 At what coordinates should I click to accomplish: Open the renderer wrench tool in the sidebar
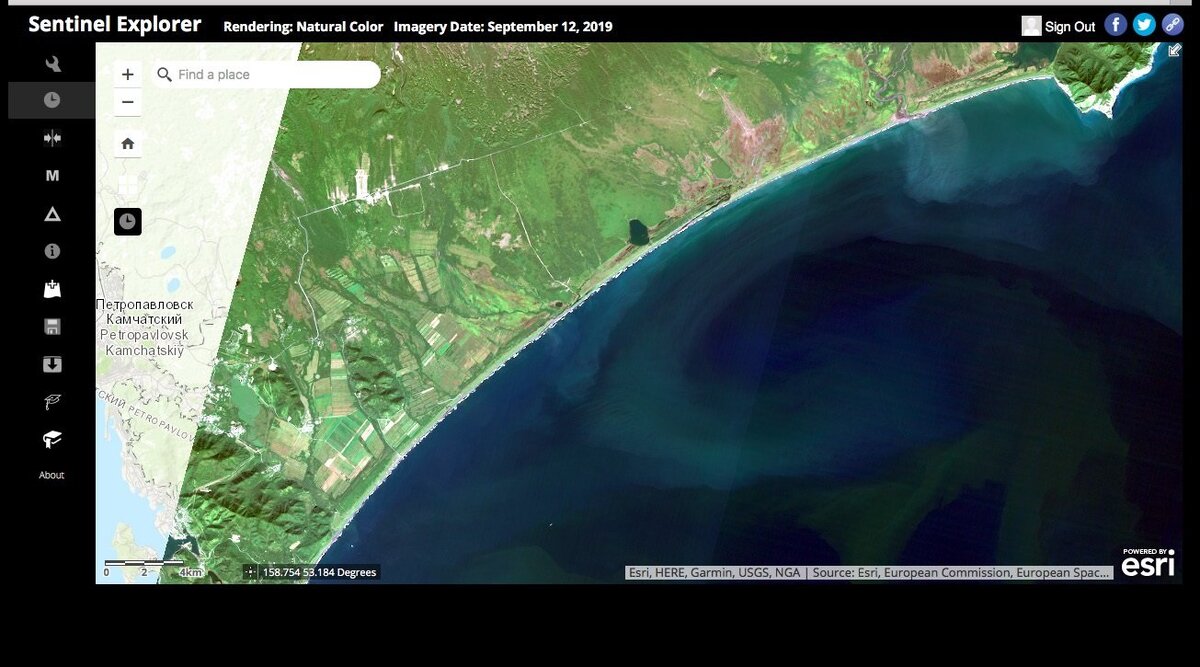52,64
